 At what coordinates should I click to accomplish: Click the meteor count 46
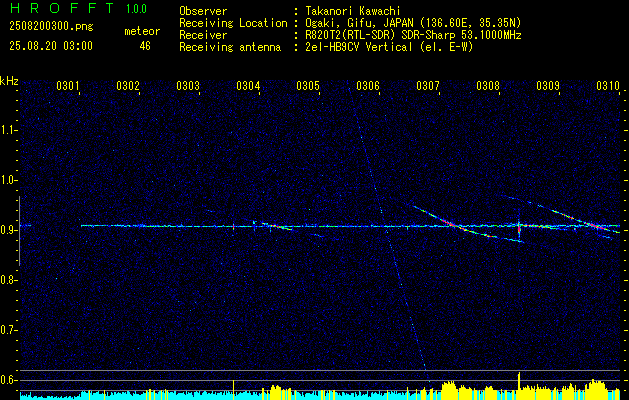[145, 46]
